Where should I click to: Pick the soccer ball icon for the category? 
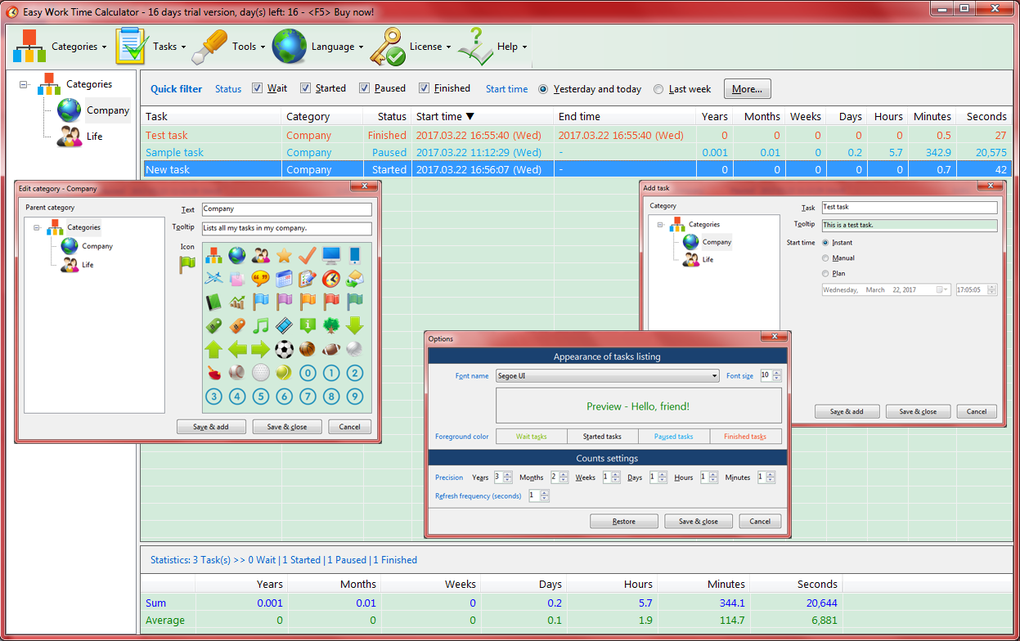coord(284,349)
